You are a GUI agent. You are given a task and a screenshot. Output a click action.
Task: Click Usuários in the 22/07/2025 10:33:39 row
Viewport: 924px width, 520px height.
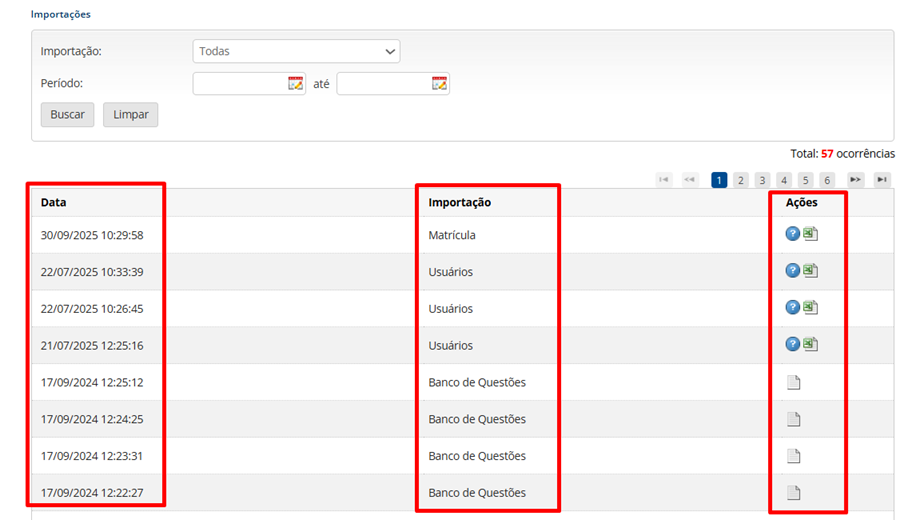pyautogui.click(x=451, y=272)
